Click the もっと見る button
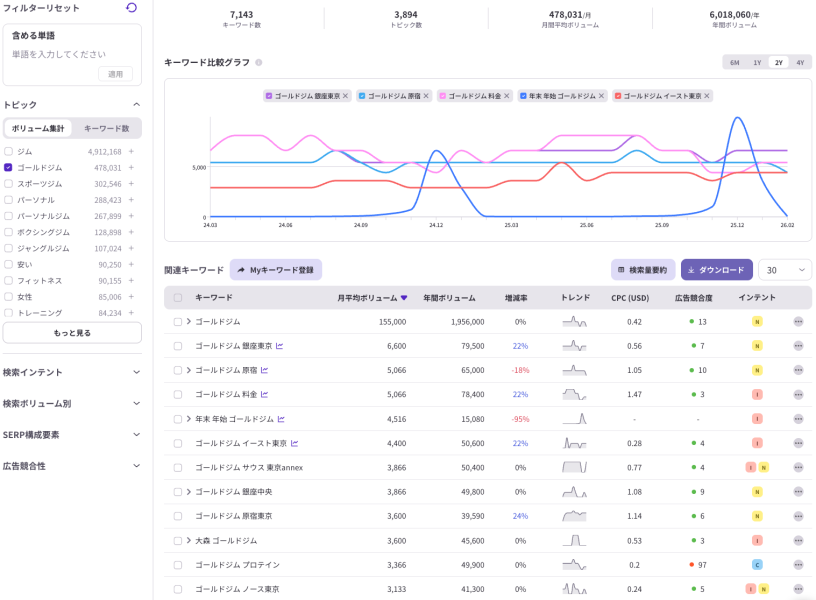The width and height of the screenshot is (816, 600). point(72,333)
